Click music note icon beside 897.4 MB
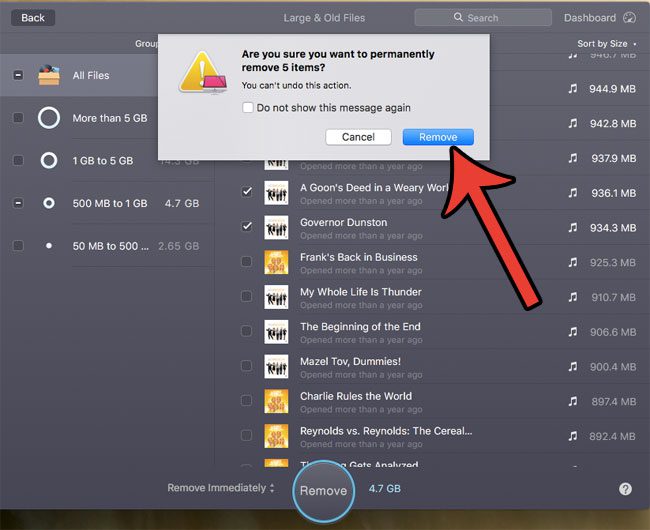 click(572, 402)
